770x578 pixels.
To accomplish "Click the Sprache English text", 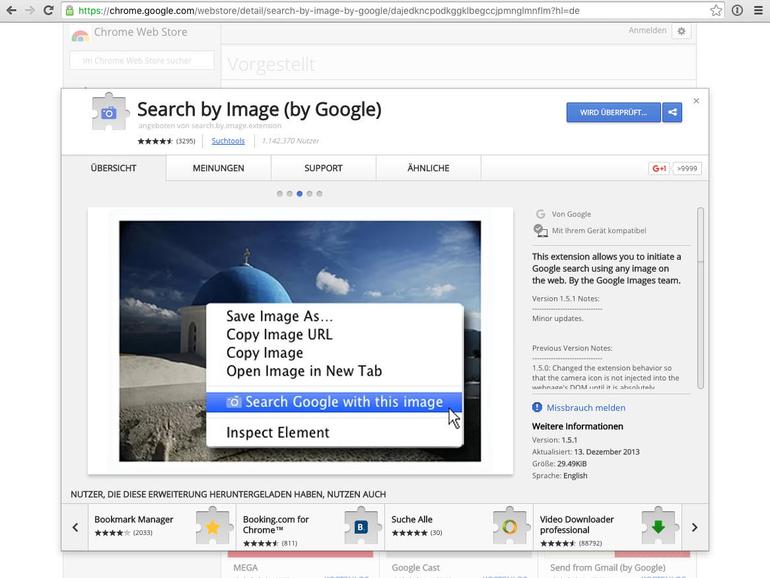I will point(559,475).
